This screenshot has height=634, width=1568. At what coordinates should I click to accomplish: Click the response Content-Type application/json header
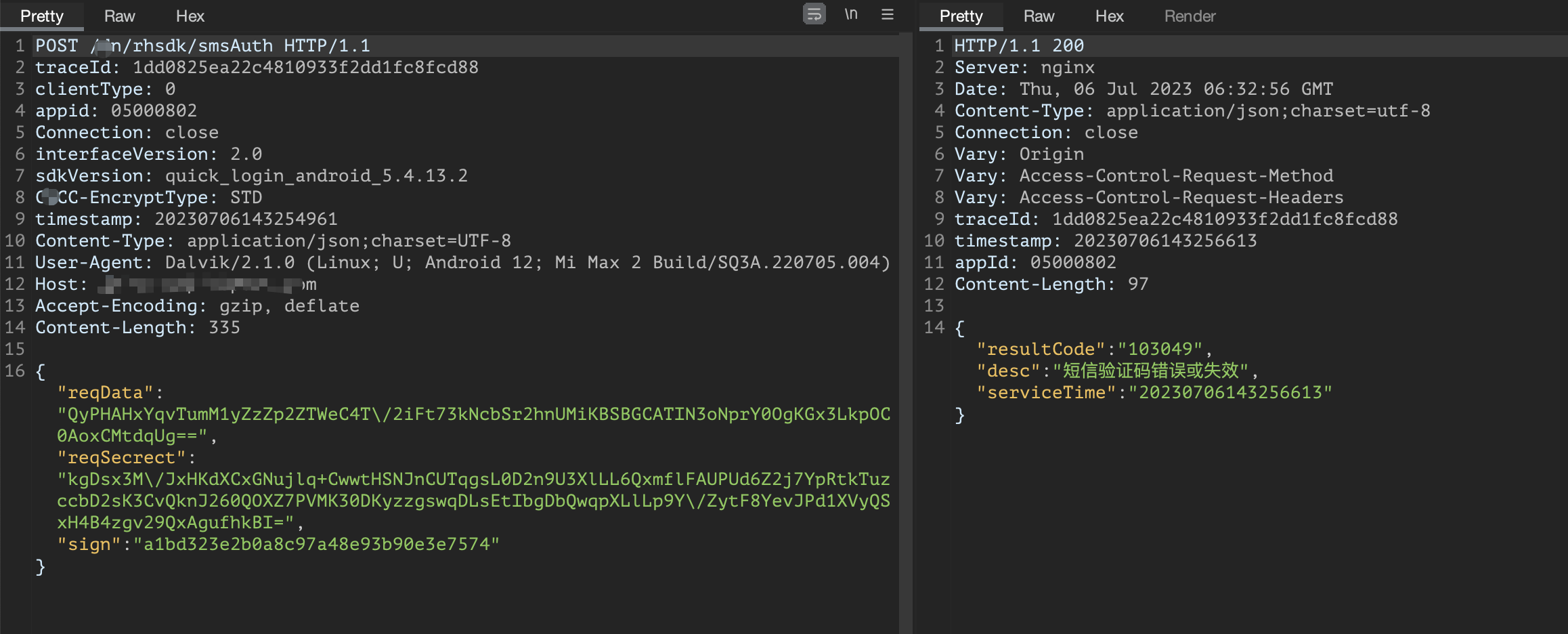[1192, 111]
